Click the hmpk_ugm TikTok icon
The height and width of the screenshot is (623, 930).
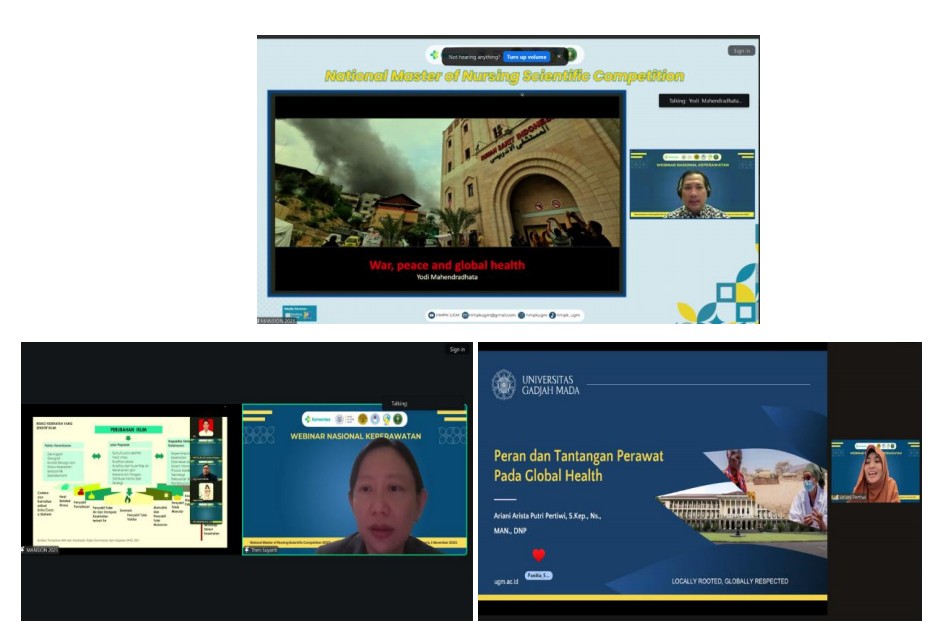coord(552,315)
